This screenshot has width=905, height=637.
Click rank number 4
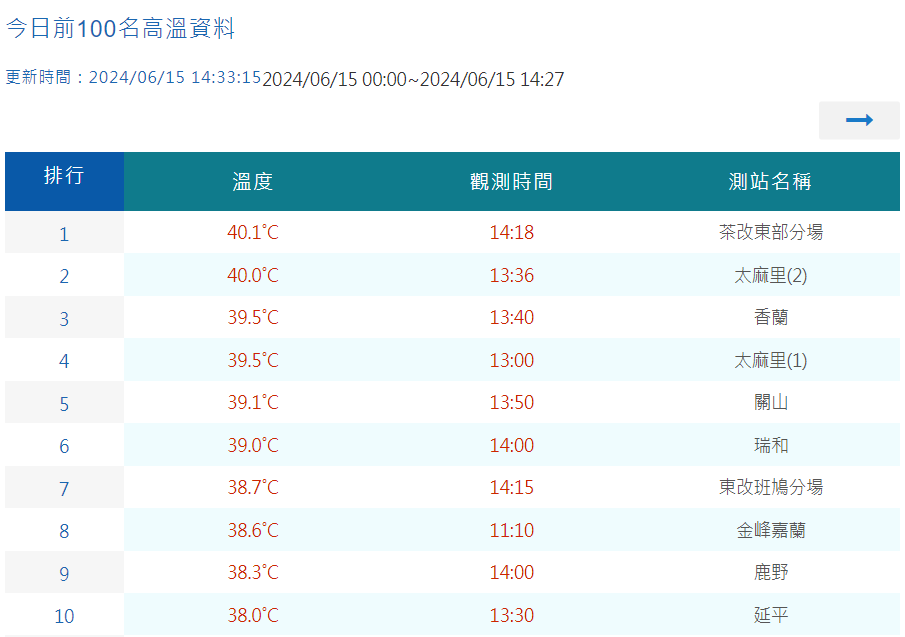coord(64,361)
